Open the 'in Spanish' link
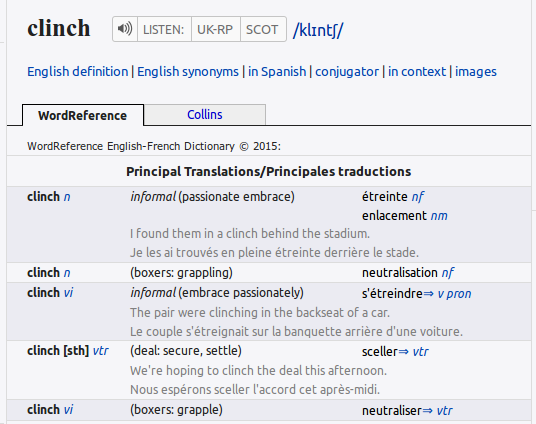536x424 pixels. pos(277,72)
